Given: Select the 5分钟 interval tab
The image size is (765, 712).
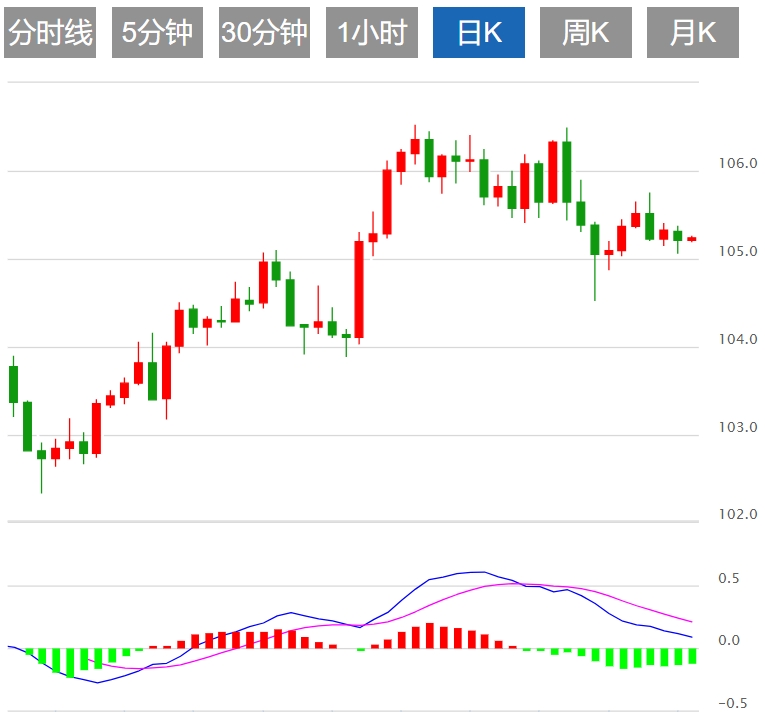Looking at the screenshot, I should [157, 33].
